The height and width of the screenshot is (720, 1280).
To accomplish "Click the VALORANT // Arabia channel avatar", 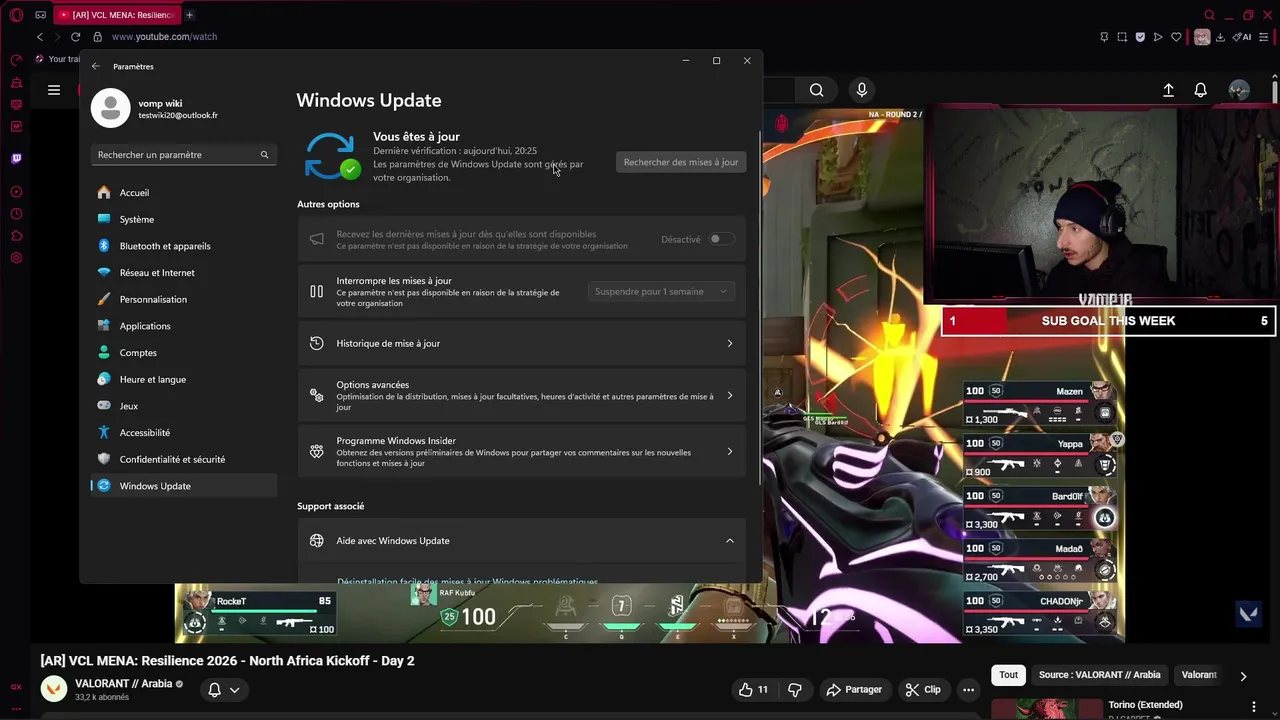I will [x=54, y=689].
